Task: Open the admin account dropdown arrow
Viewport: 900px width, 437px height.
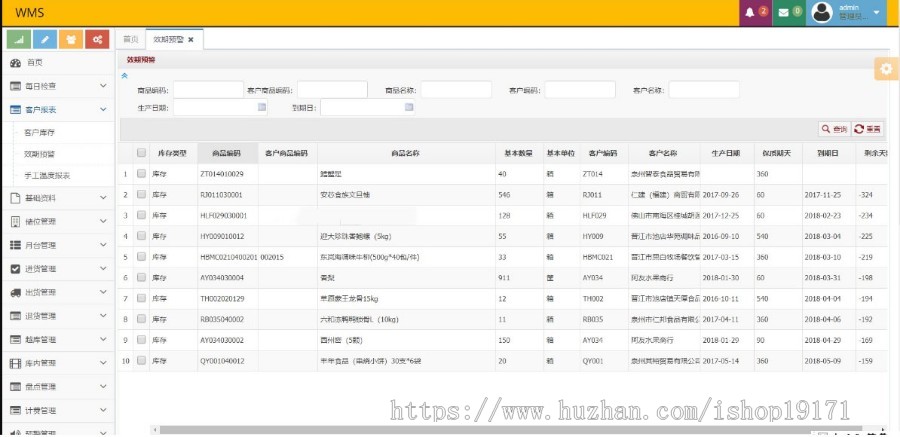Action: click(x=876, y=12)
